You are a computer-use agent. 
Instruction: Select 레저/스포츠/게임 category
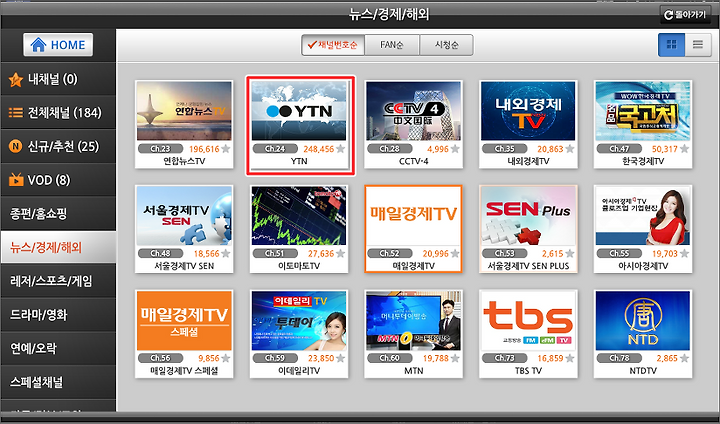click(58, 281)
